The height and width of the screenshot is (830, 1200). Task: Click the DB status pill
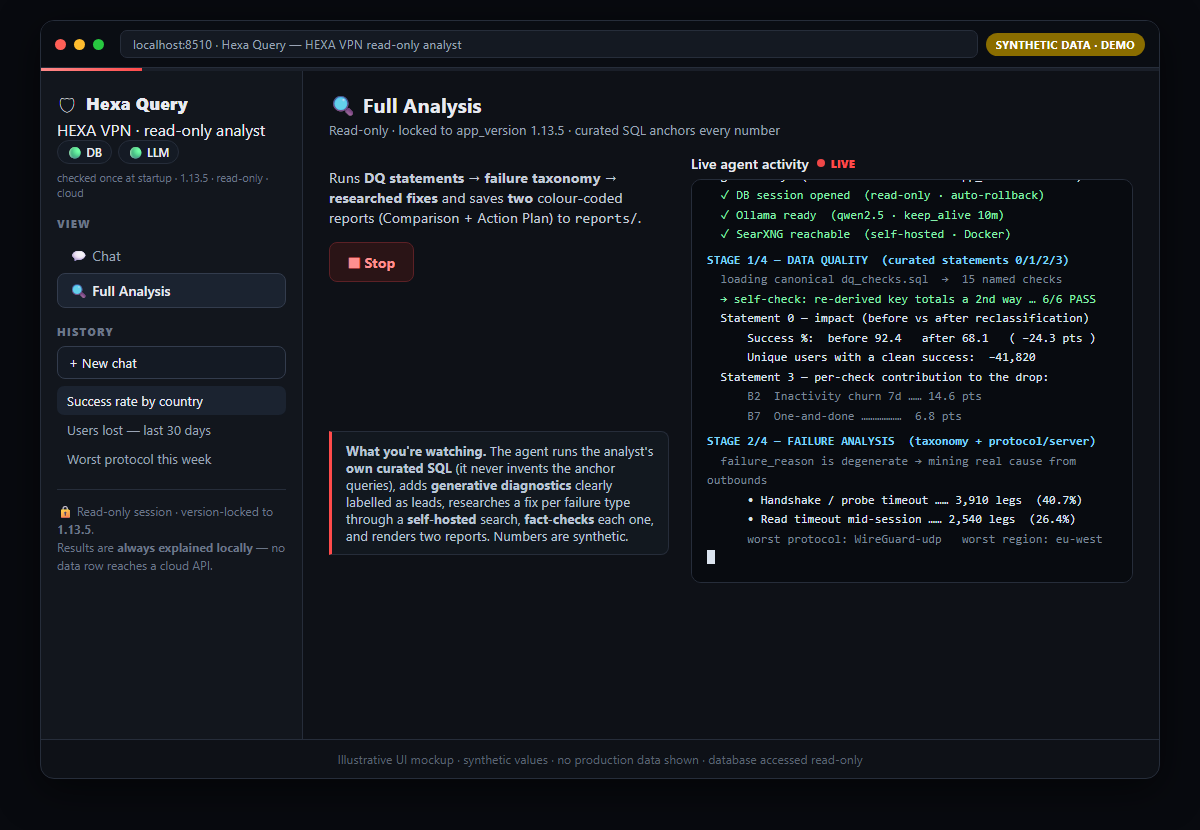coord(85,153)
